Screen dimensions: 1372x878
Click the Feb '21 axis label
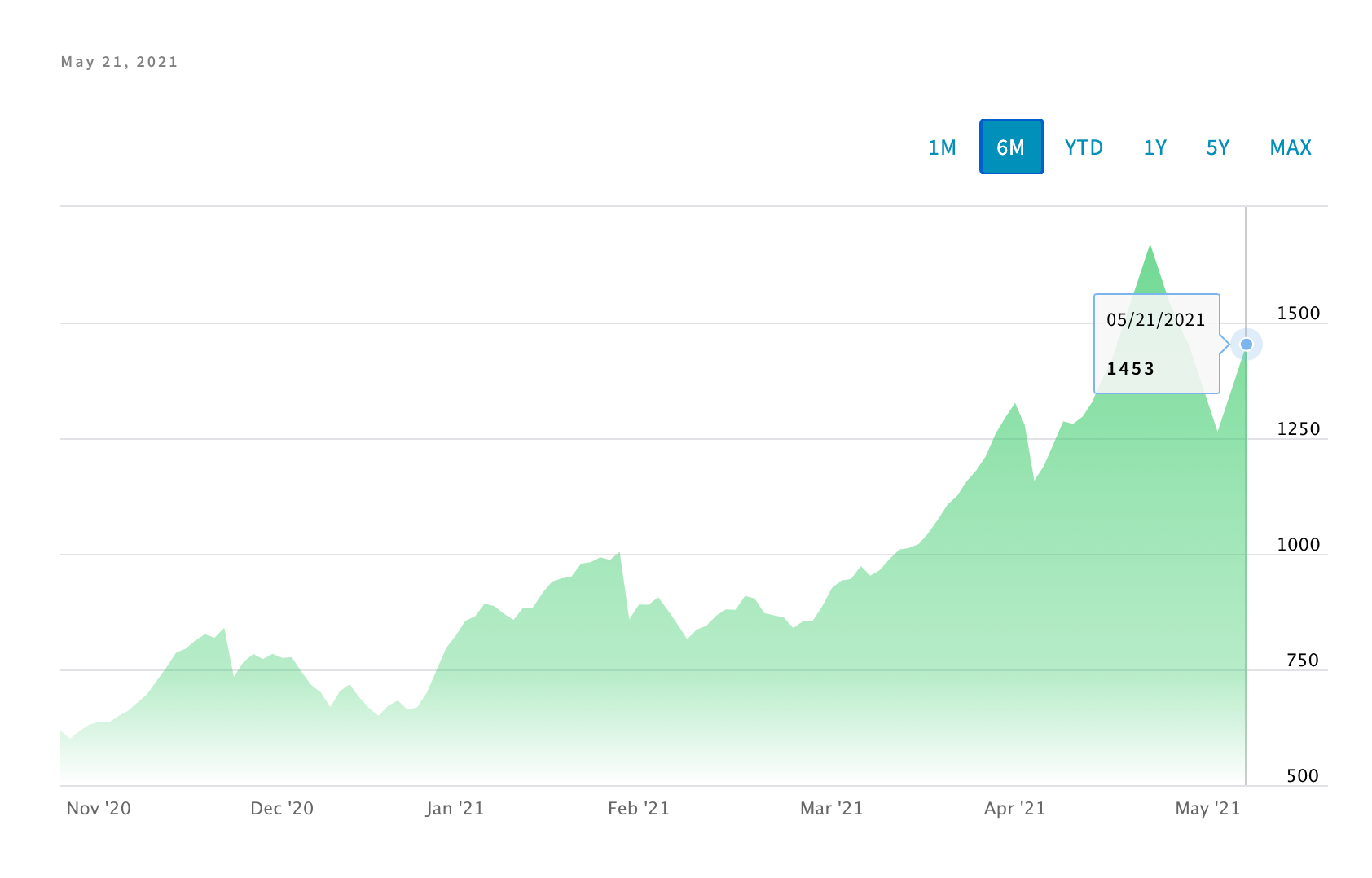pyautogui.click(x=639, y=808)
